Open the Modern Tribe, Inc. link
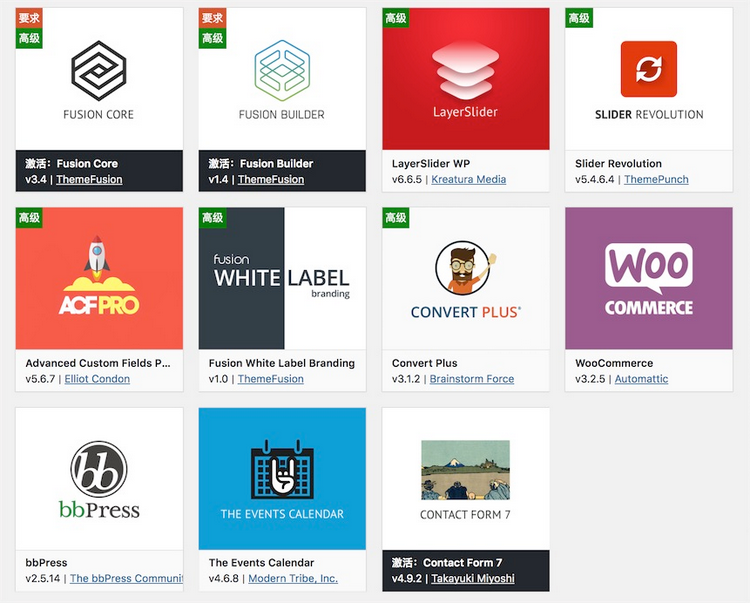The width and height of the screenshot is (750, 603). click(x=293, y=578)
